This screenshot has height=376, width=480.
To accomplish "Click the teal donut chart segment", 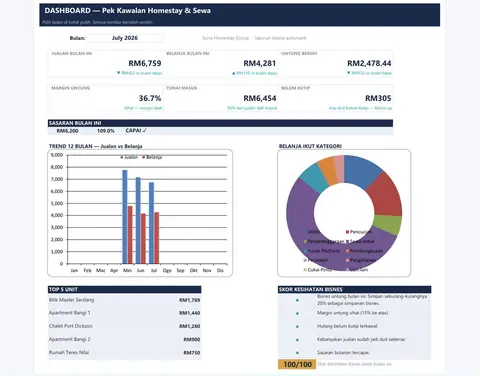I will 315,177.
